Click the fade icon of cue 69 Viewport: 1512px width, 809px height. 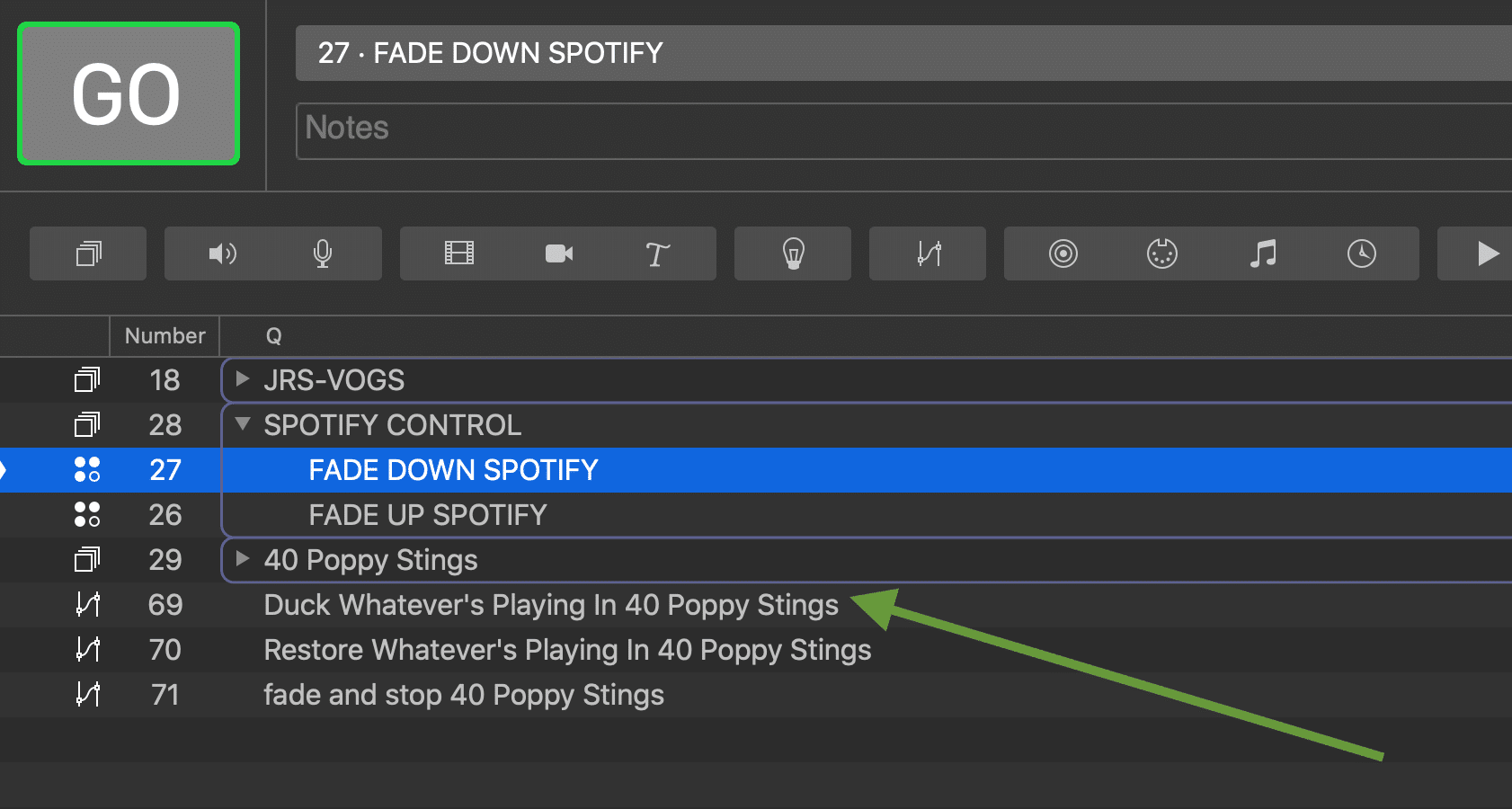coord(87,604)
